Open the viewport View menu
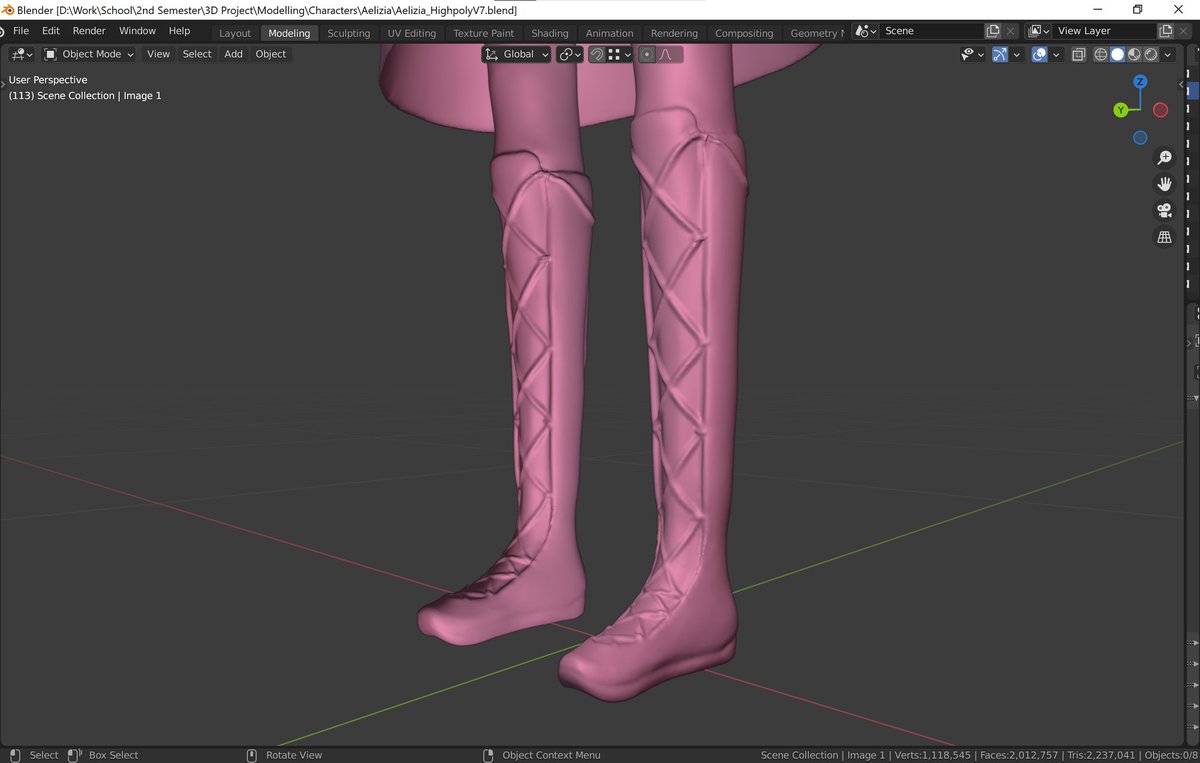Screen dimensions: 1200x763 [x=159, y=54]
